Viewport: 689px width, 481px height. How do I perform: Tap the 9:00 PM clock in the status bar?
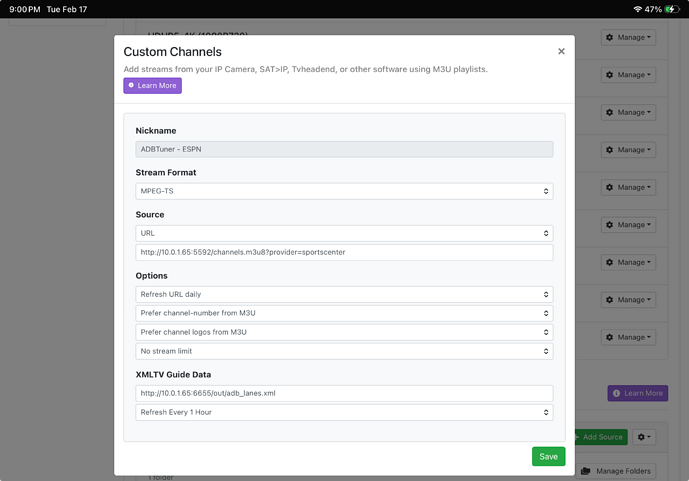coord(23,9)
